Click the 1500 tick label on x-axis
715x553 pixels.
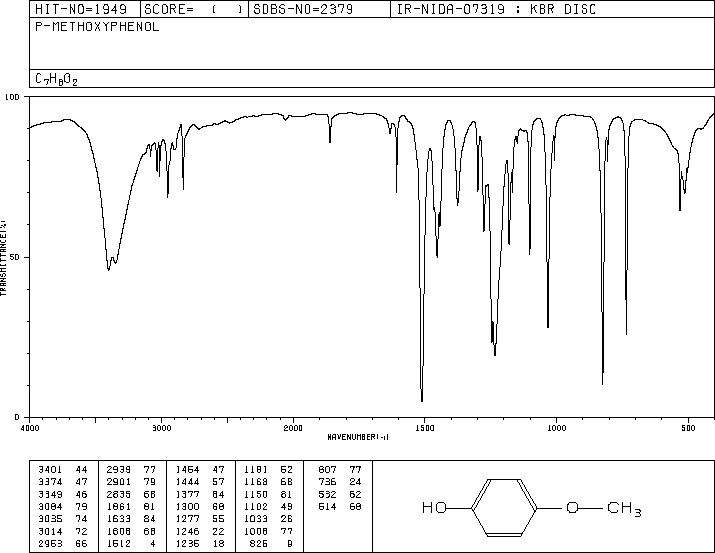tap(425, 428)
